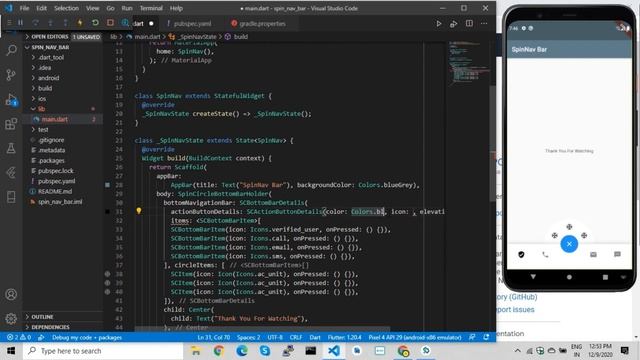The width and height of the screenshot is (640, 360).
Task: Open Google Chrome from the taskbar
Action: pyautogui.click(x=219, y=351)
